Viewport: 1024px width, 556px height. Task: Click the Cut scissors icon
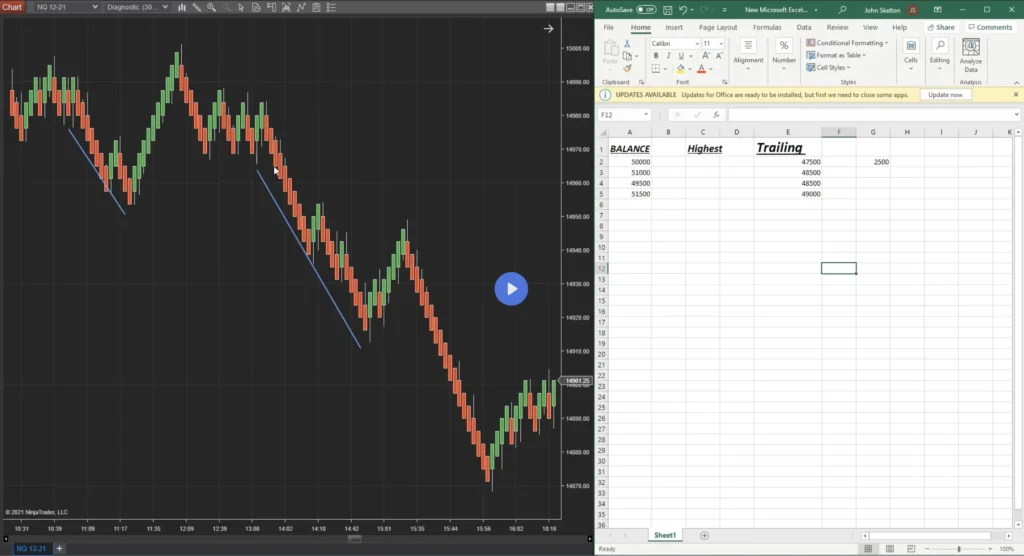(x=627, y=44)
